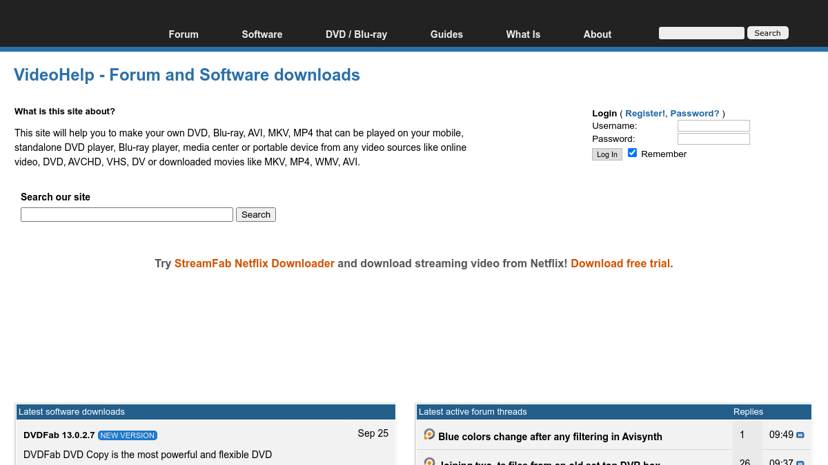The image size is (828, 465).
Task: Click thread status icon beside Blue colors thread
Action: click(429, 434)
